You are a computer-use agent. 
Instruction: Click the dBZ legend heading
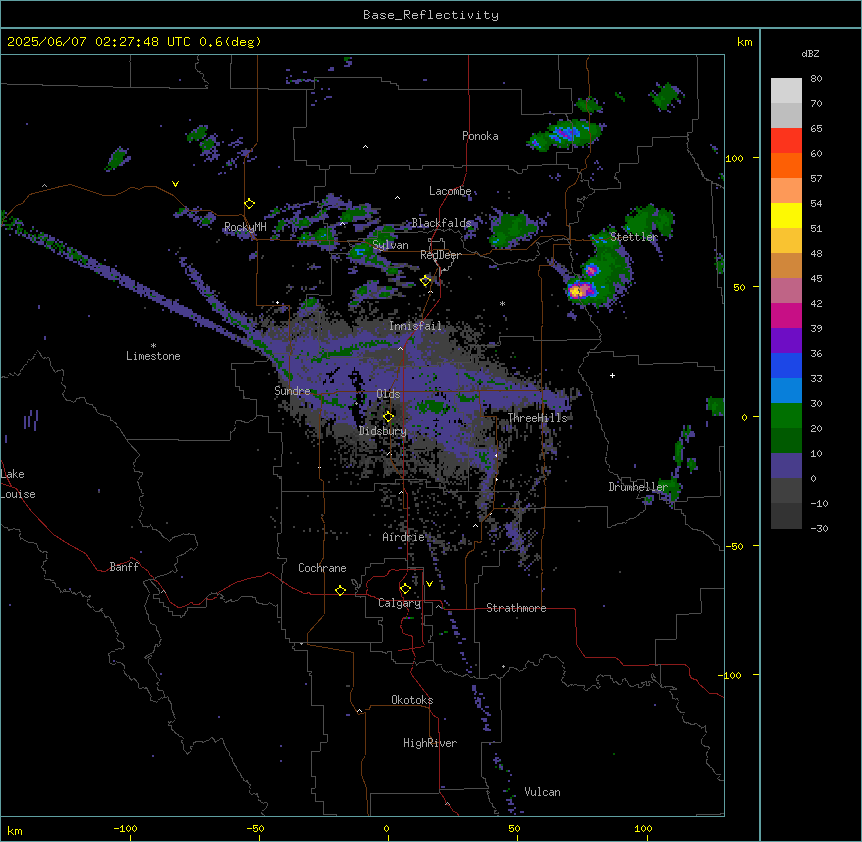click(x=810, y=53)
